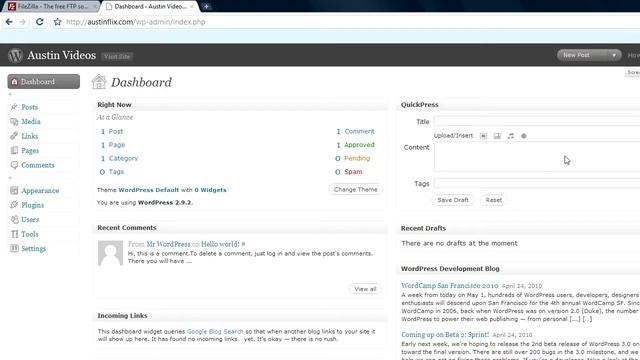Screen dimensions: 640x360
Task: Click the QuickPress add image icon
Action: pos(483,136)
